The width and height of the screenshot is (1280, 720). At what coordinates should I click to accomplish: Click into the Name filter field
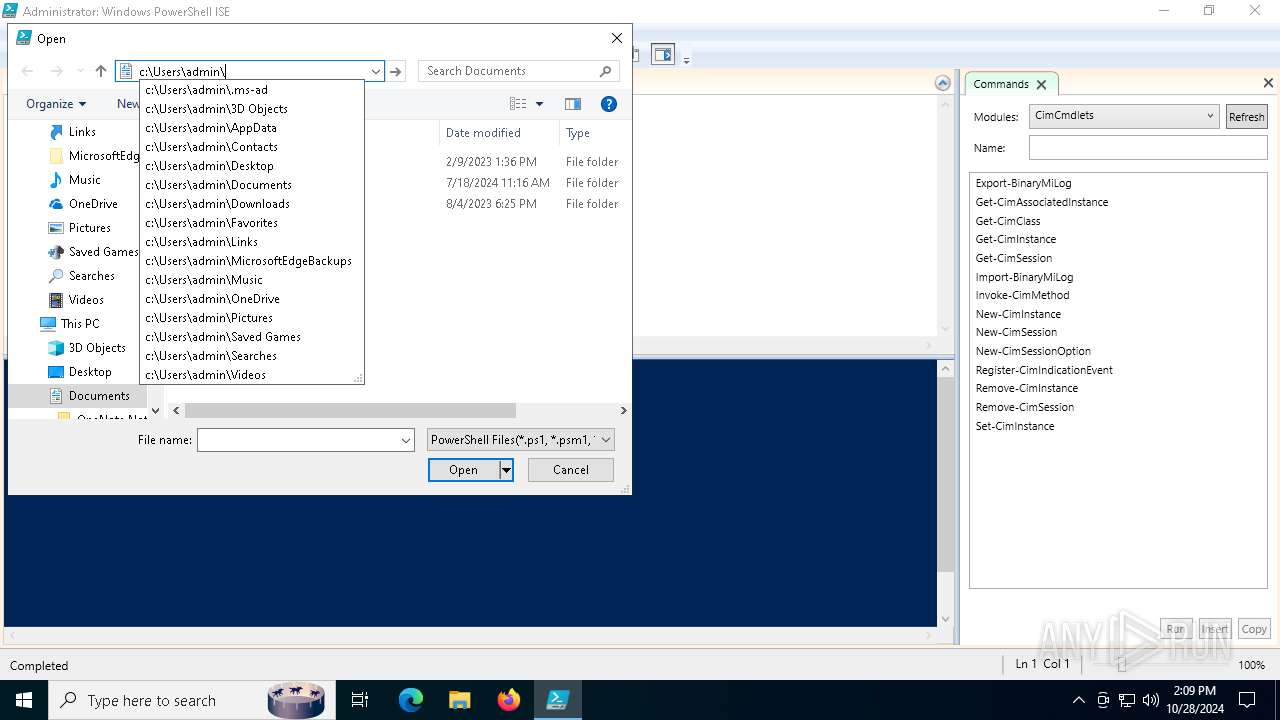1148,148
